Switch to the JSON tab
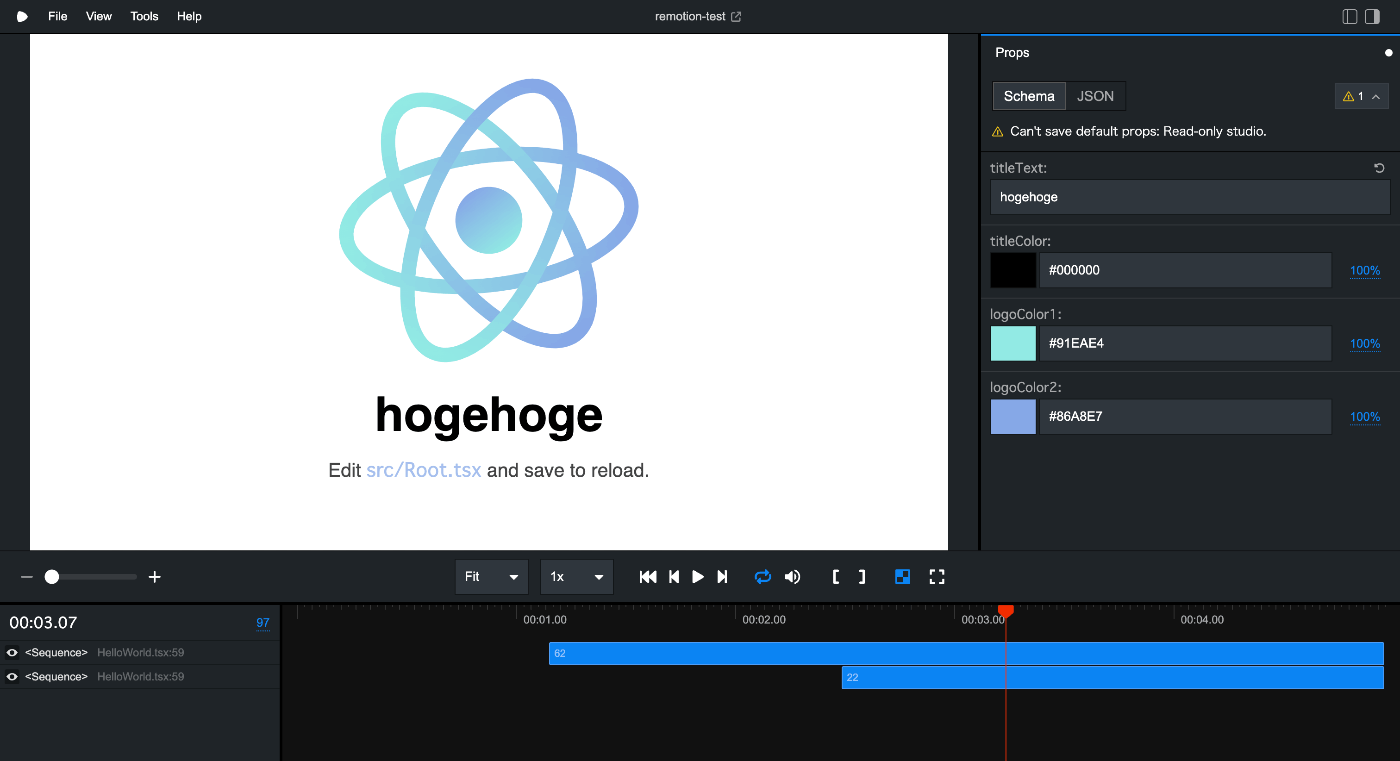This screenshot has width=1400, height=761. point(1095,97)
